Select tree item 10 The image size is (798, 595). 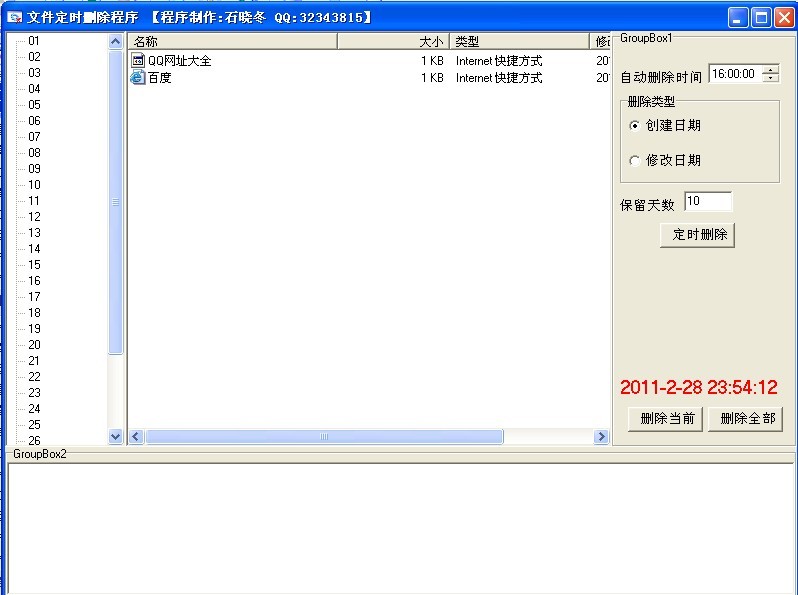click(34, 185)
